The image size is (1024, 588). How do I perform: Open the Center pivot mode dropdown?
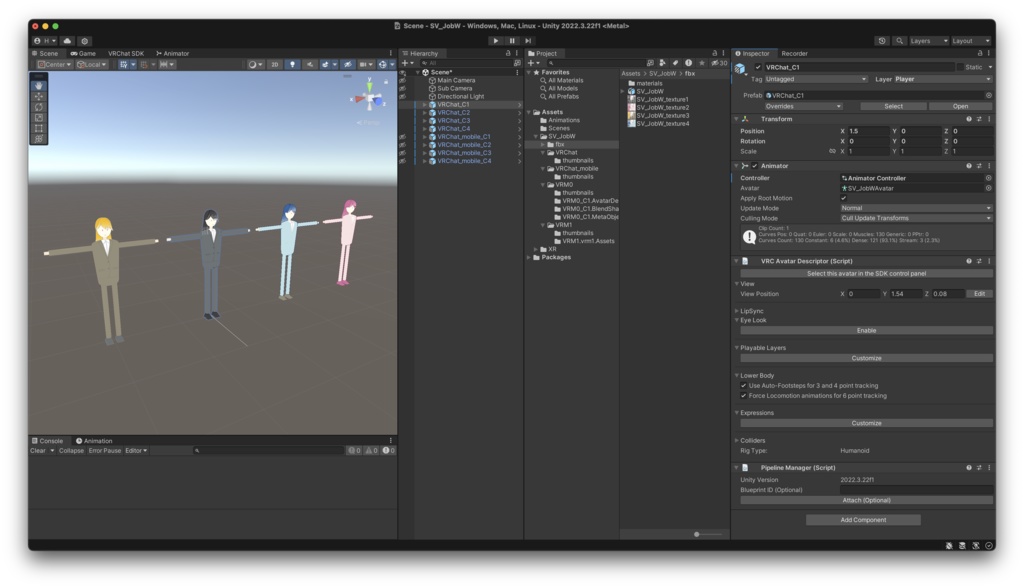55,64
